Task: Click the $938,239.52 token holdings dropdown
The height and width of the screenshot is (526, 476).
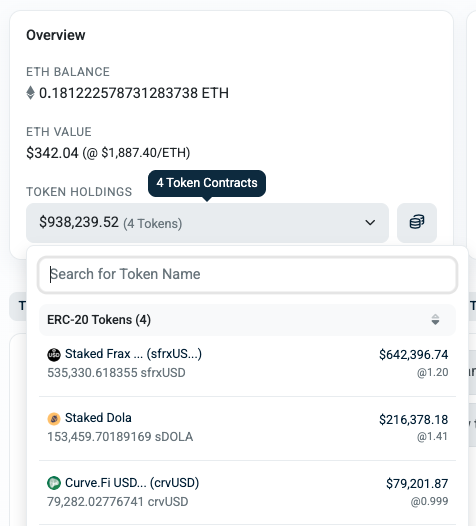Action: click(x=207, y=223)
